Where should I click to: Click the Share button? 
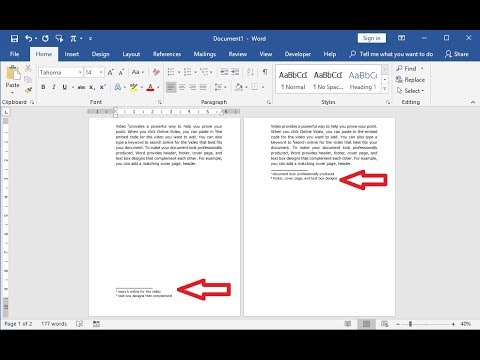[x=457, y=54]
